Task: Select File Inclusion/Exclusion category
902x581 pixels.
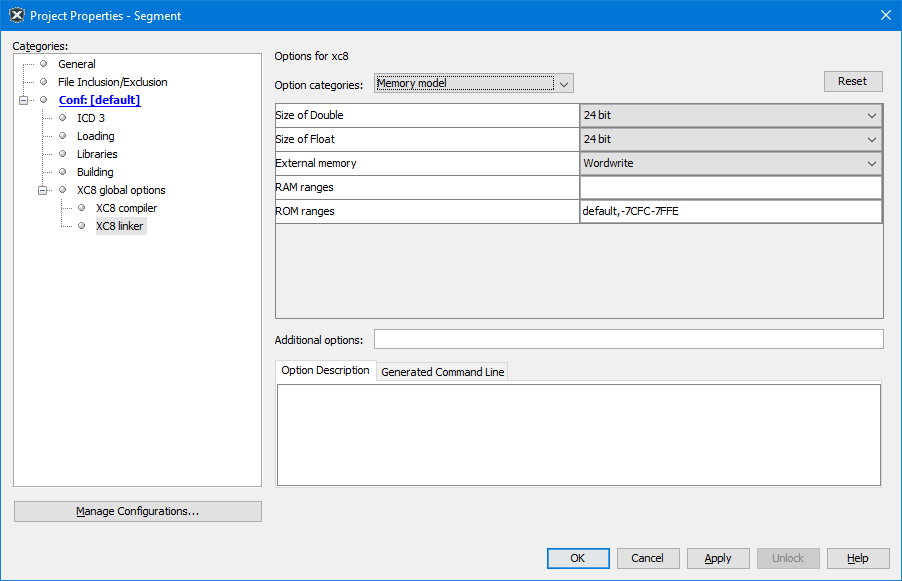Action: pyautogui.click(x=113, y=82)
